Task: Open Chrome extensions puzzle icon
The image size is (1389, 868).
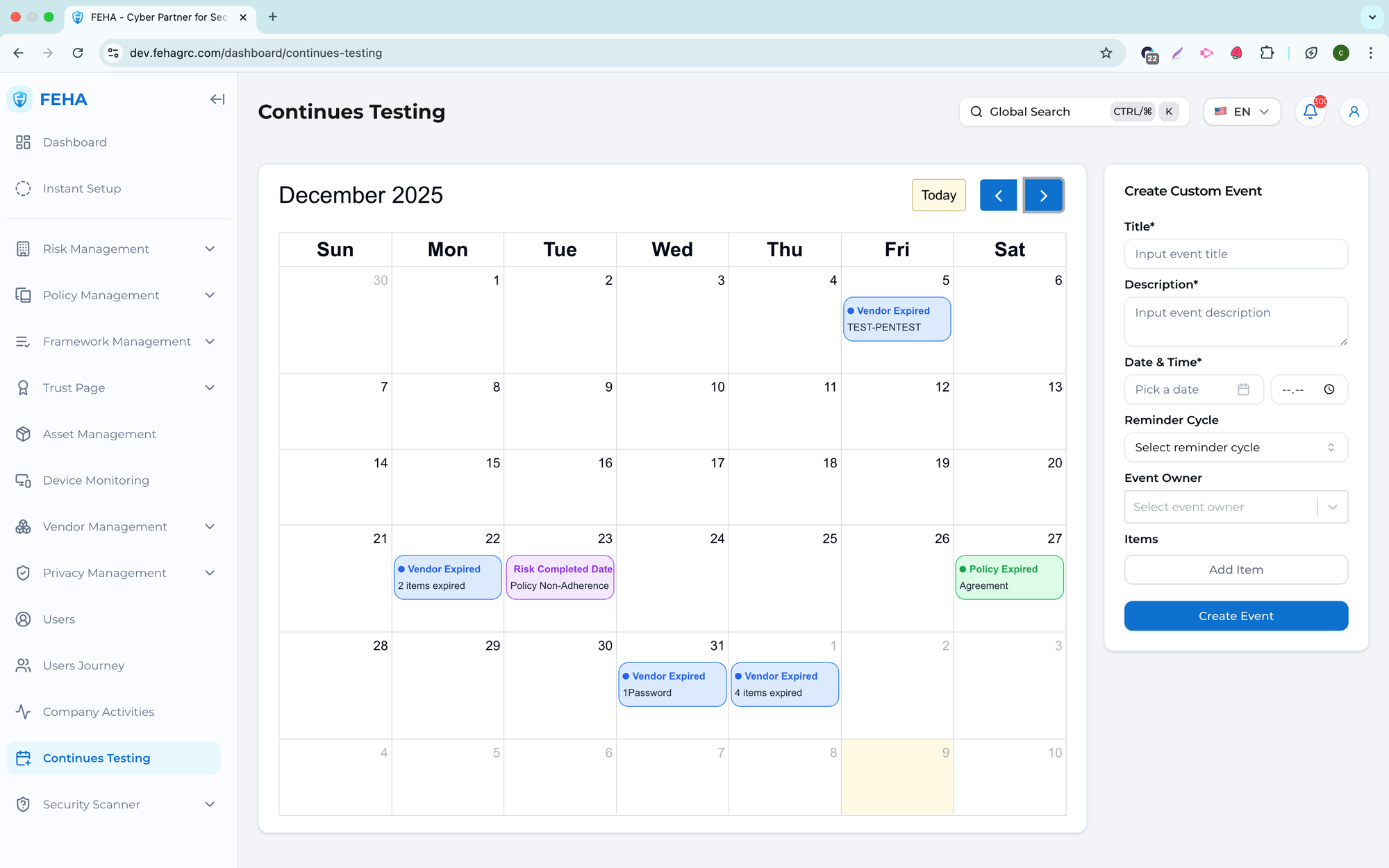Action: pyautogui.click(x=1267, y=53)
